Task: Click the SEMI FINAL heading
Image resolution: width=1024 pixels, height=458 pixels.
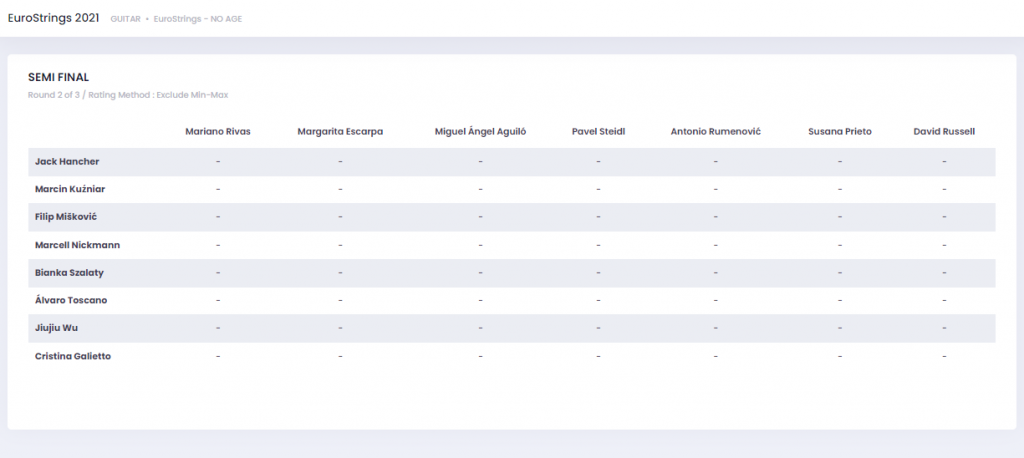Action: click(x=59, y=77)
